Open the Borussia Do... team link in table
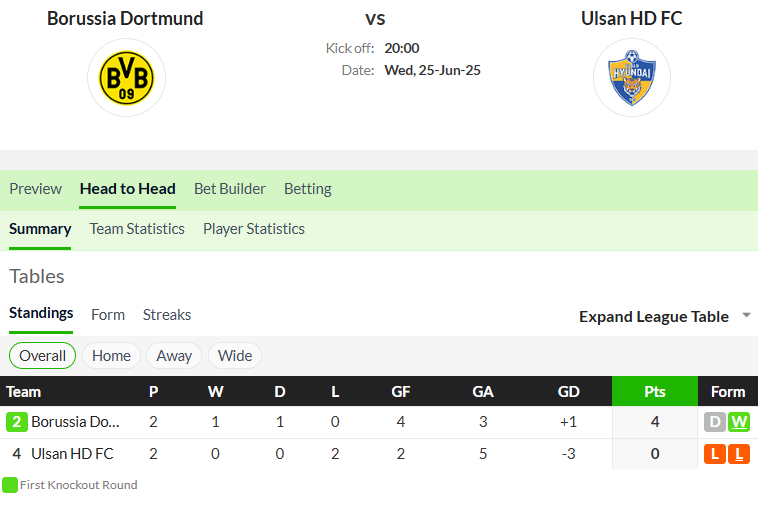Image resolution: width=762 pixels, height=507 pixels. (75, 422)
